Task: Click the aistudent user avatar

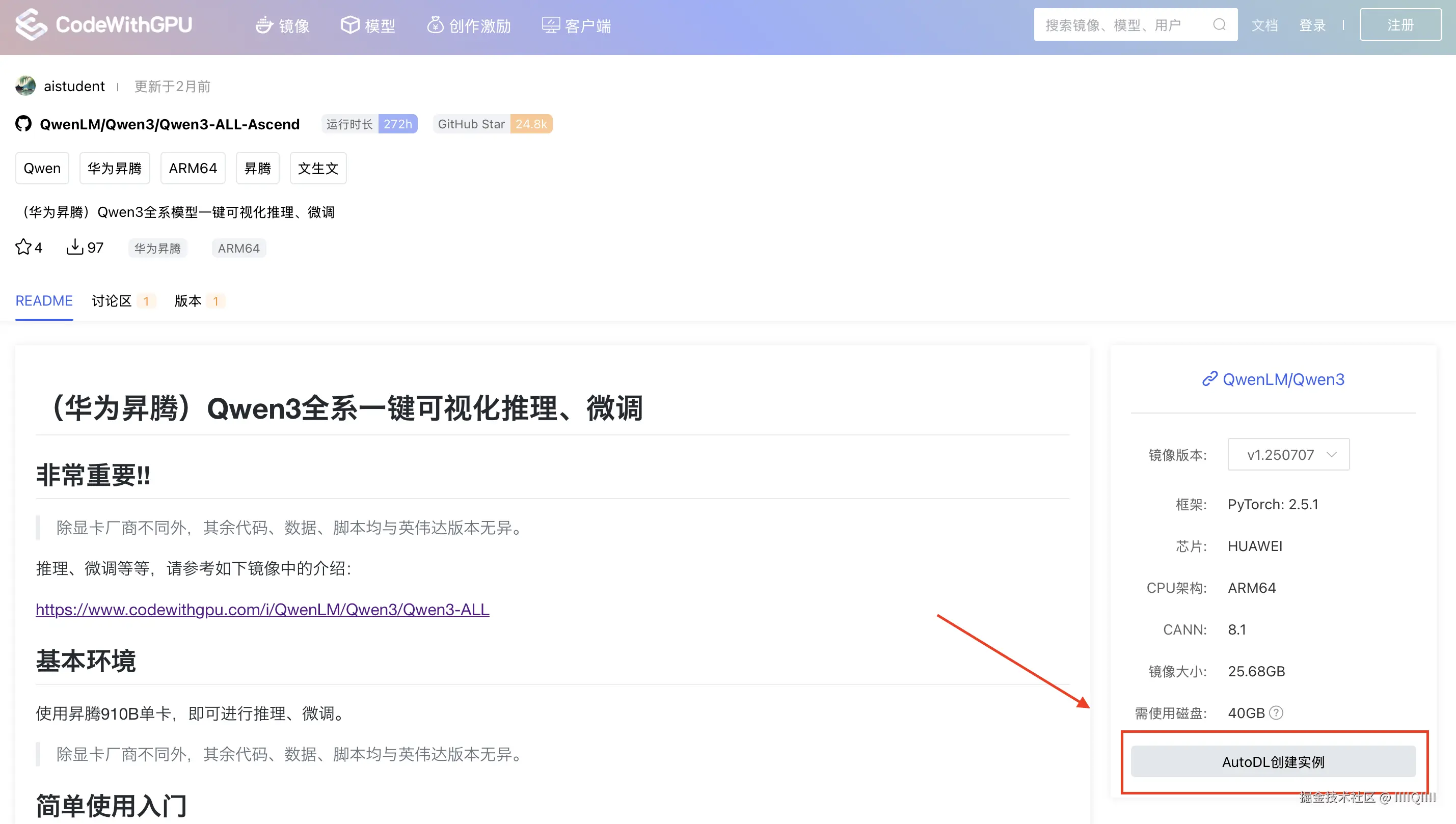Action: (x=25, y=86)
